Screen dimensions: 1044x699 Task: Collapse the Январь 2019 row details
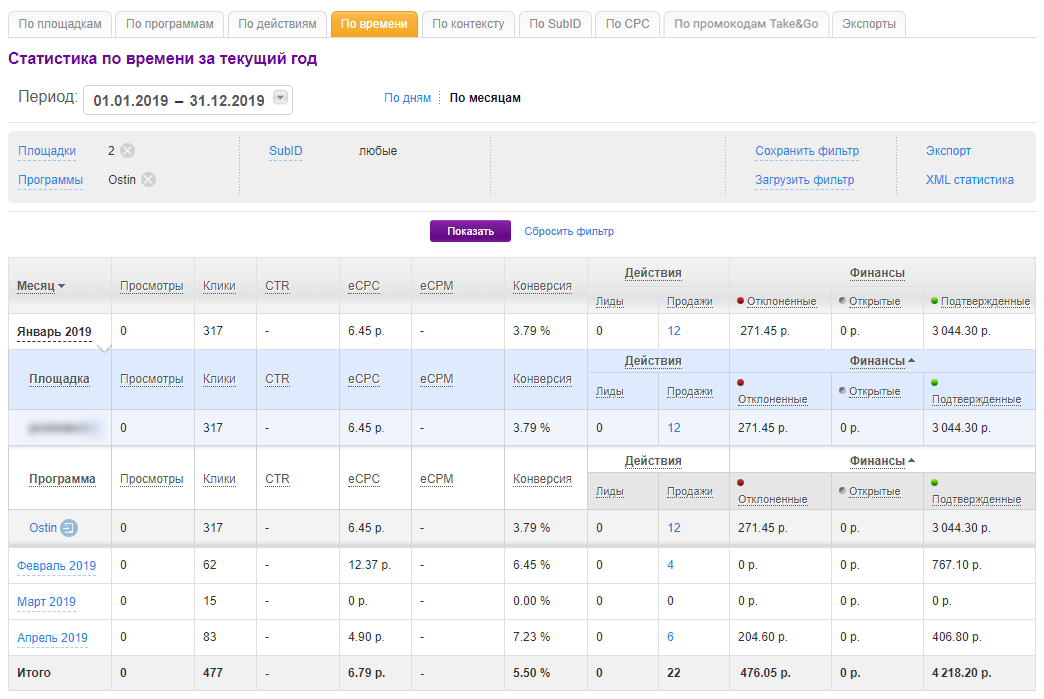coord(54,332)
